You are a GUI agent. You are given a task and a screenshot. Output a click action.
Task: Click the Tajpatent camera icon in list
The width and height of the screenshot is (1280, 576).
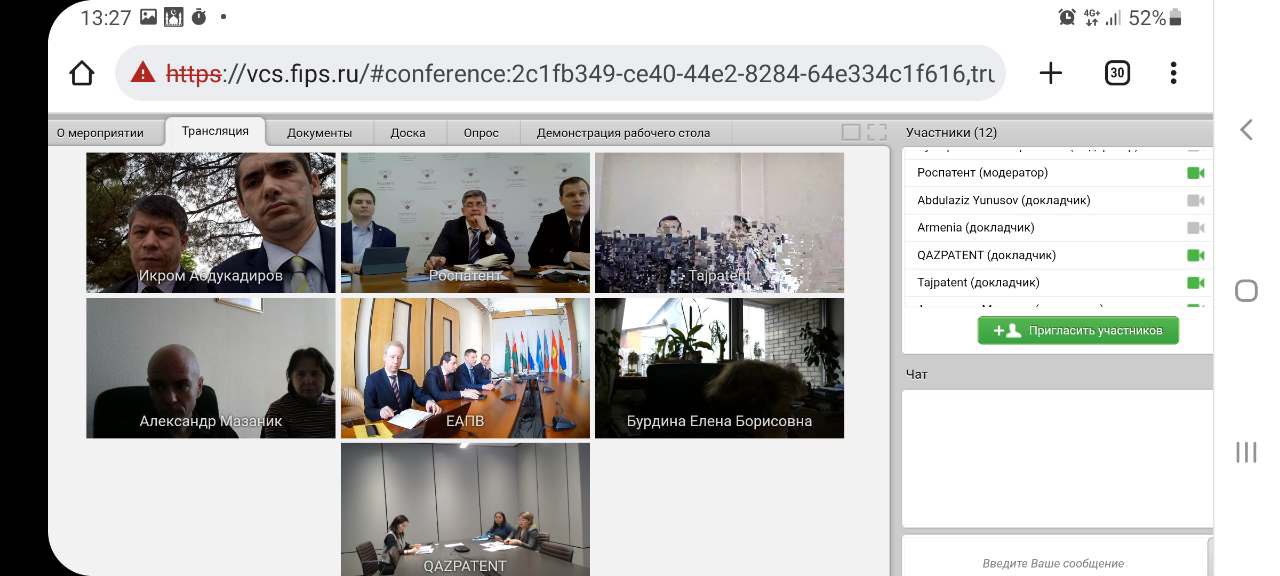click(x=1195, y=283)
